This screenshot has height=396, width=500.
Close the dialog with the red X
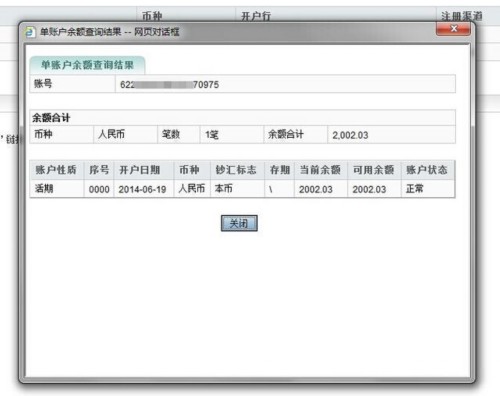click(453, 29)
